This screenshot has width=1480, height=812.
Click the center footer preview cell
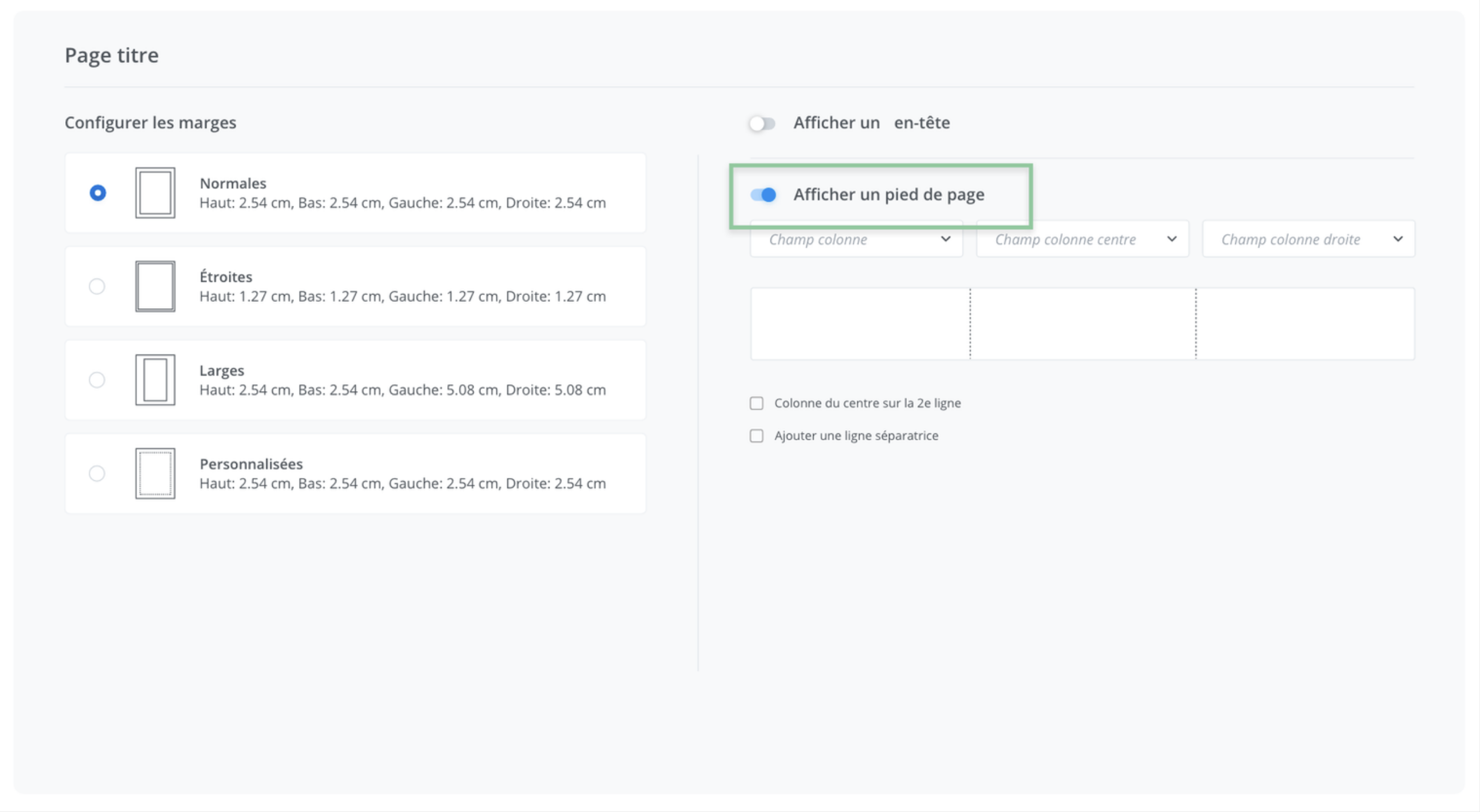tap(1083, 324)
